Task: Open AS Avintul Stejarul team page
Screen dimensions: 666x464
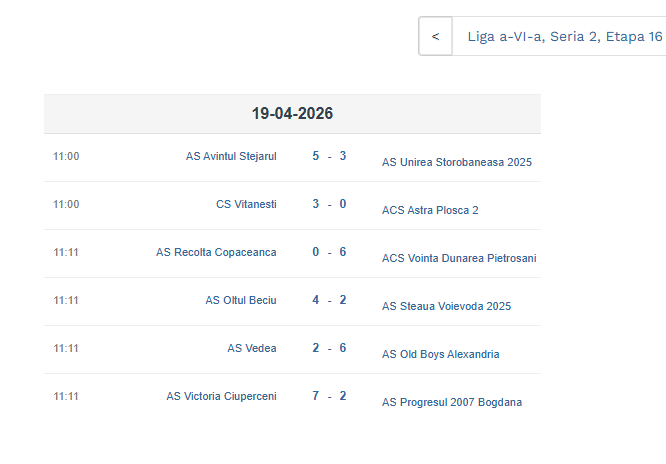Action: pos(231,156)
